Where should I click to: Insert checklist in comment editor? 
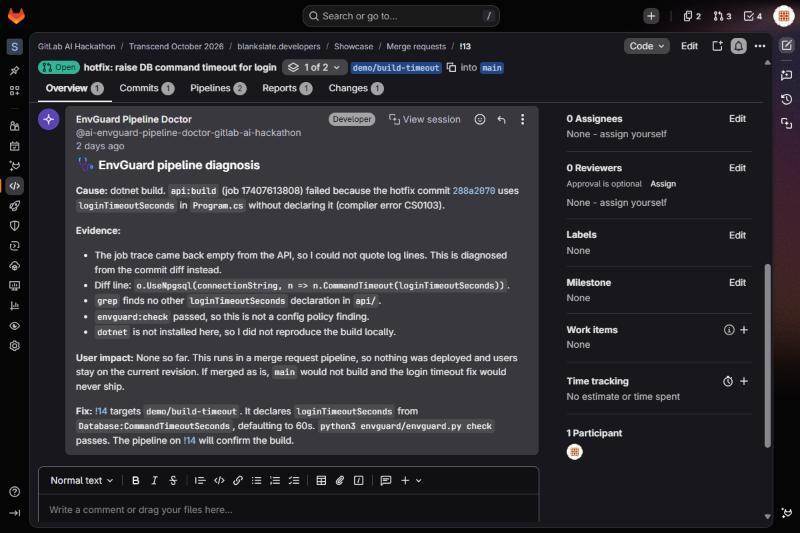pos(294,480)
